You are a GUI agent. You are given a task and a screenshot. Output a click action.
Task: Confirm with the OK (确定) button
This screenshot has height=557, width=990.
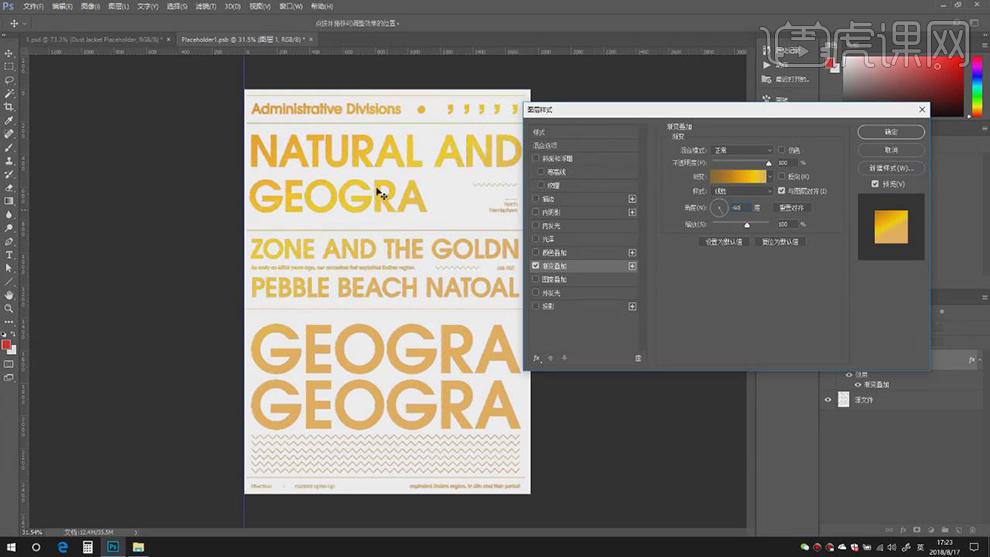coord(891,132)
